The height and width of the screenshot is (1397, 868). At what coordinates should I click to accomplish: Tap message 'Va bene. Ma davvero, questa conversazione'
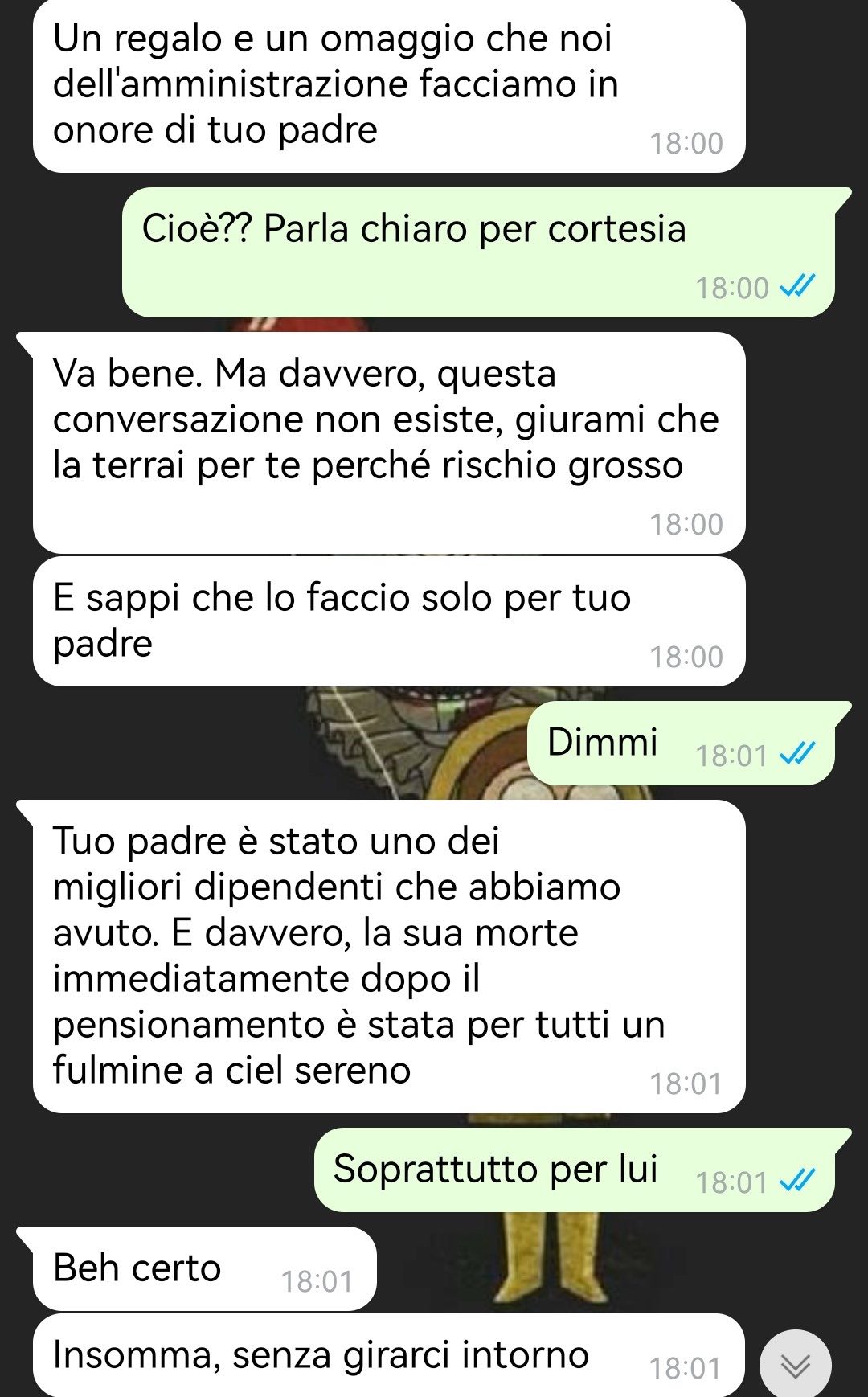point(389,443)
